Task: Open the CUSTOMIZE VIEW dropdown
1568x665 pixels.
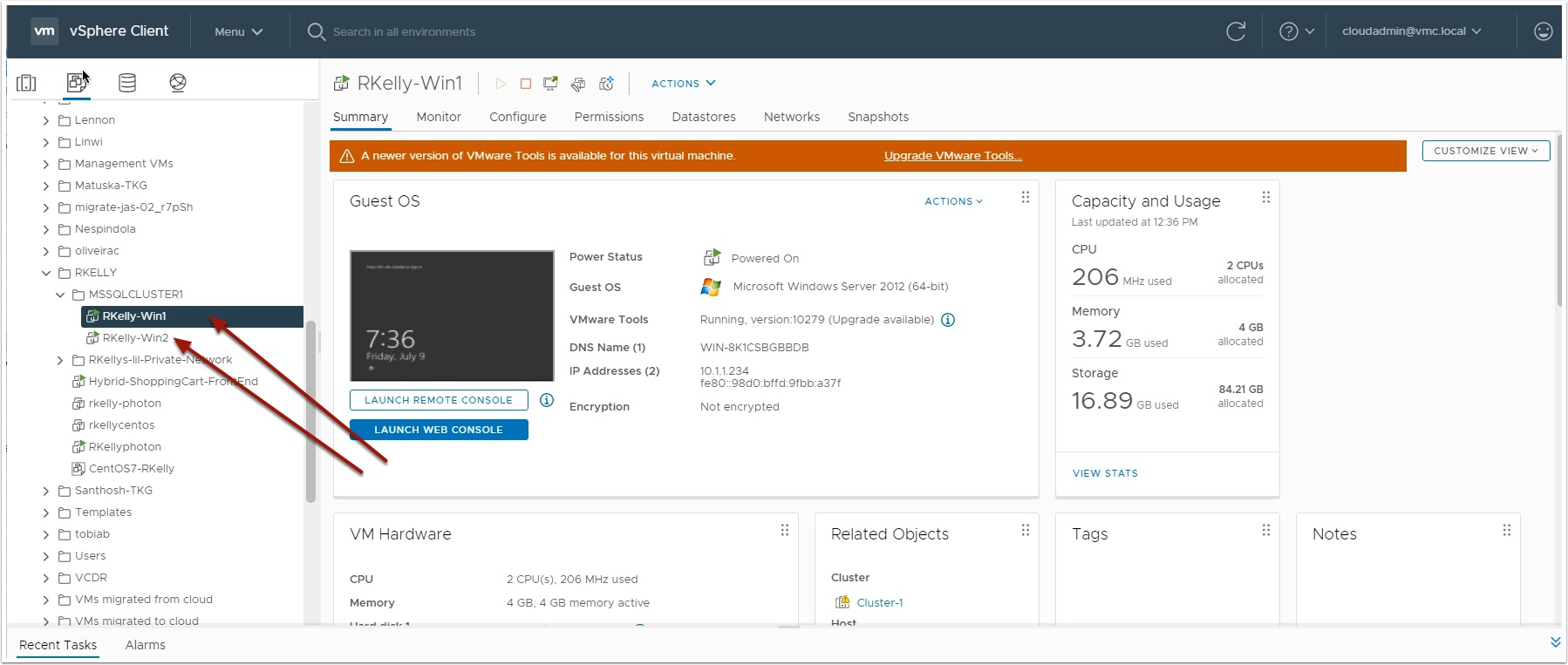Action: [x=1486, y=151]
